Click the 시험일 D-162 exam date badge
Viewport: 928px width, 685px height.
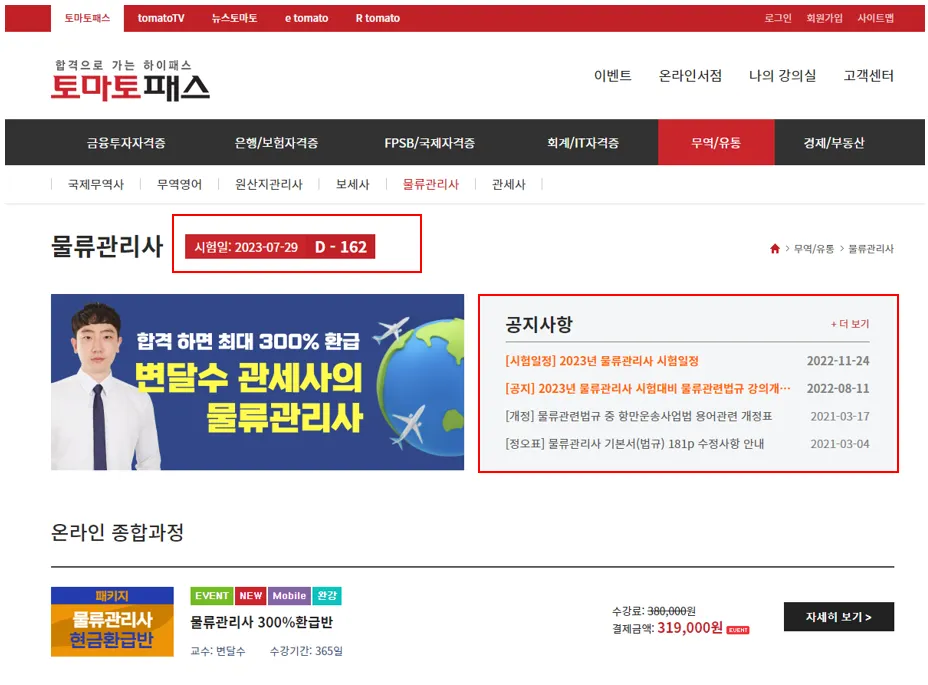click(280, 247)
